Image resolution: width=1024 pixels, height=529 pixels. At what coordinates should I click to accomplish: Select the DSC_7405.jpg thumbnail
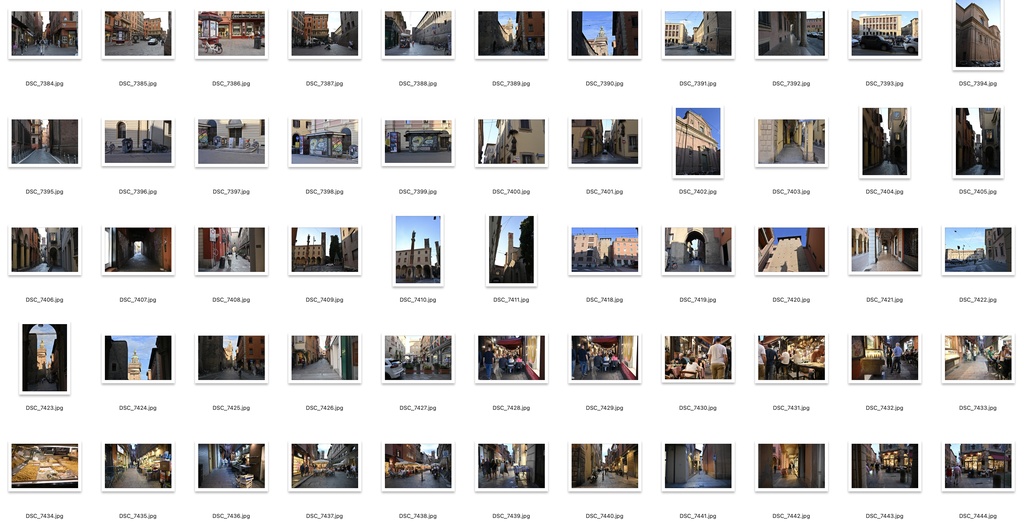pyautogui.click(x=978, y=142)
